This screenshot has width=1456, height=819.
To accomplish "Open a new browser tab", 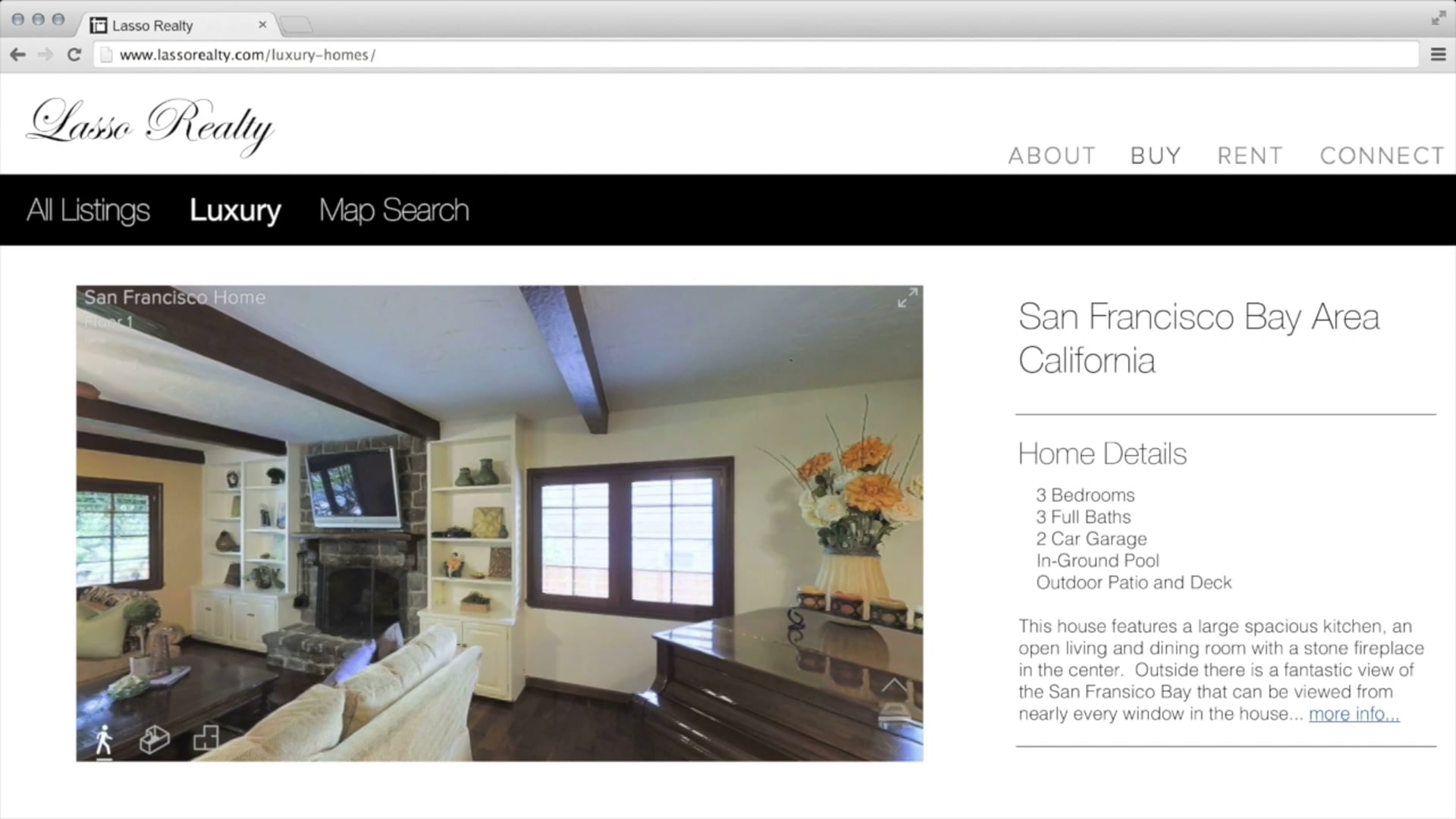I will [296, 26].
